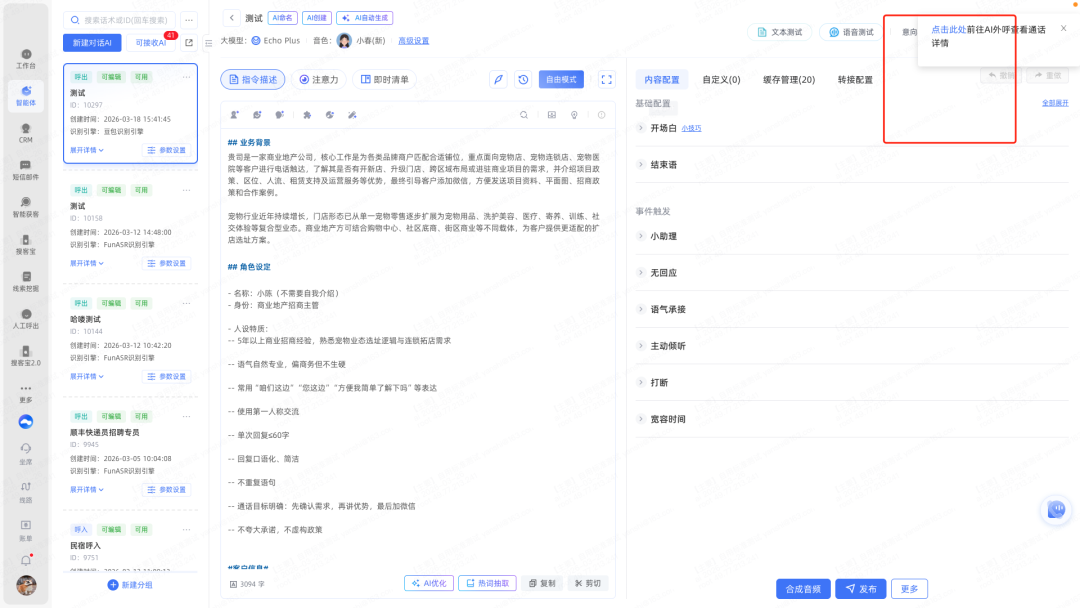Screen dimensions: 1080x608
Task: Switch to the 缓存管理(20) tab
Action: click(788, 80)
